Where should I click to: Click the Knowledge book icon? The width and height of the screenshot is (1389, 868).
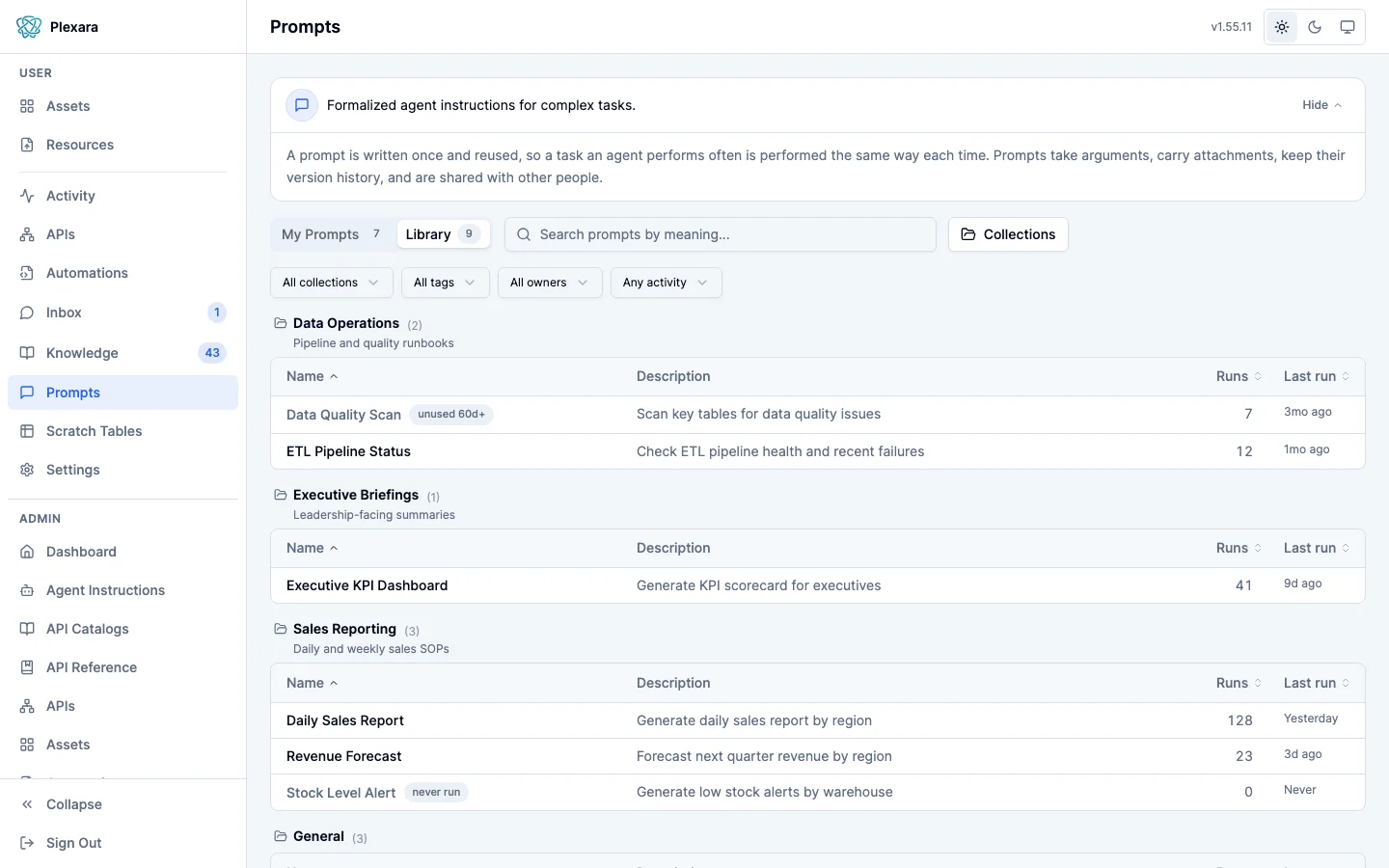27,353
